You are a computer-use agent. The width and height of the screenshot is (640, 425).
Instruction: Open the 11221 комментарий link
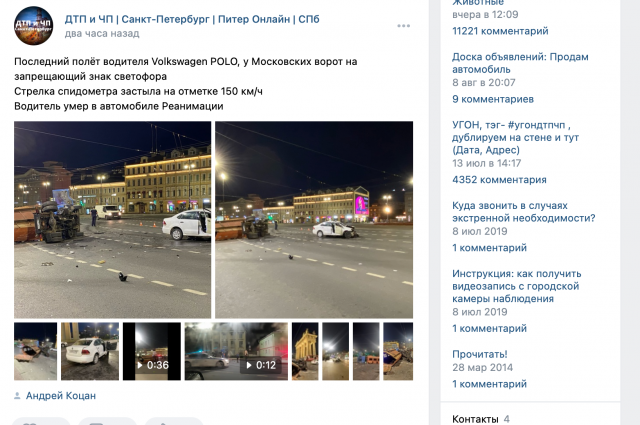(500, 31)
